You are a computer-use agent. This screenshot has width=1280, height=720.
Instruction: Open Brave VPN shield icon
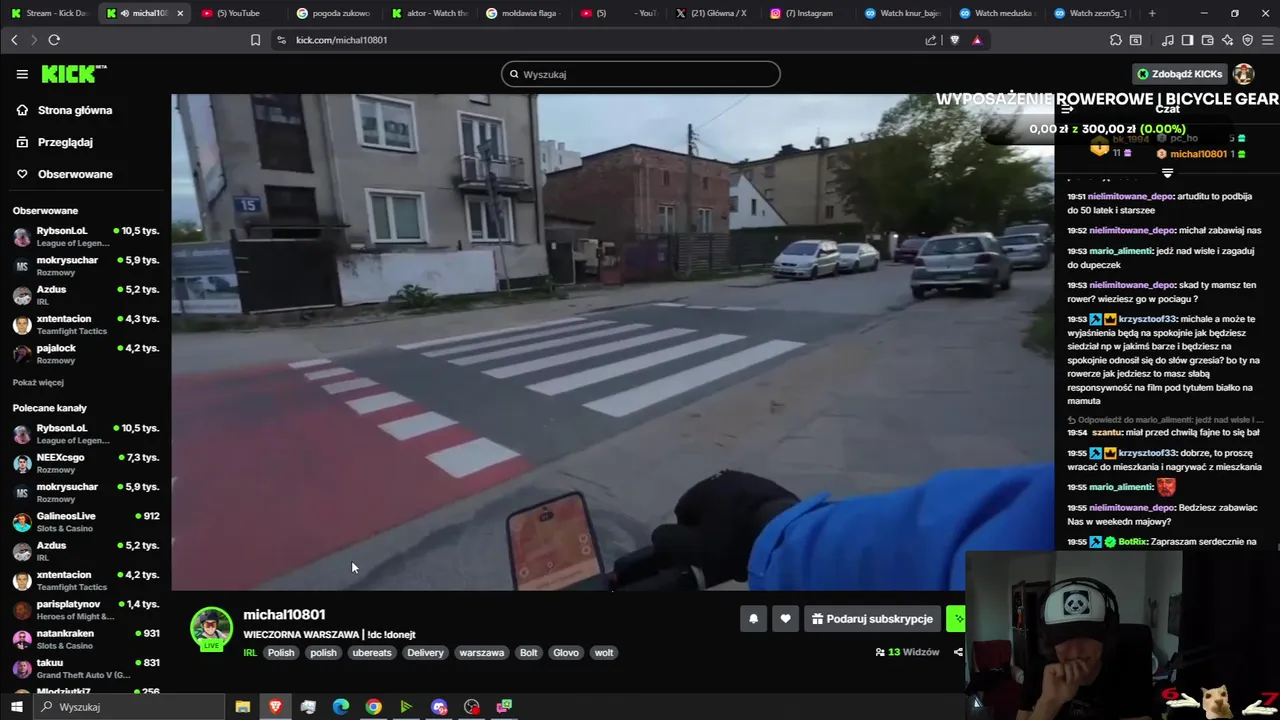coord(1247,40)
